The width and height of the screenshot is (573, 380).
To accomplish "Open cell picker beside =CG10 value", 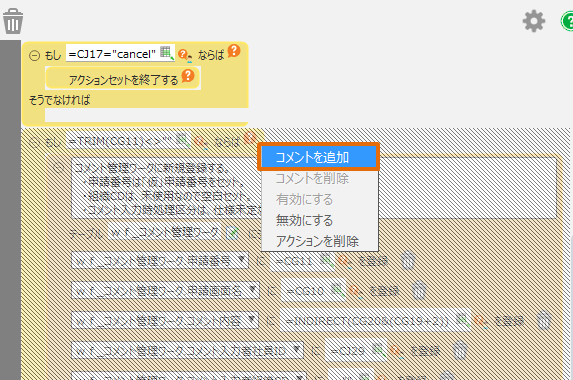I will coord(338,290).
